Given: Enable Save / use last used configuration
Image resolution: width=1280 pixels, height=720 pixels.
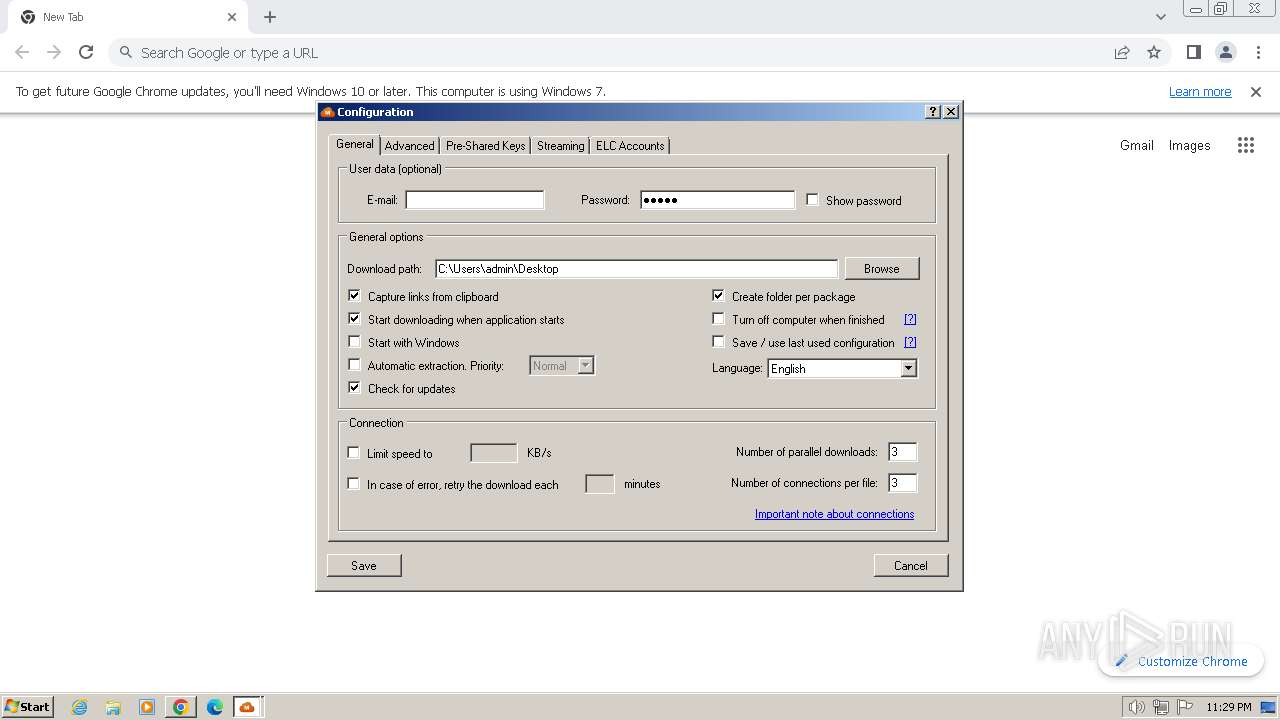Looking at the screenshot, I should point(718,342).
